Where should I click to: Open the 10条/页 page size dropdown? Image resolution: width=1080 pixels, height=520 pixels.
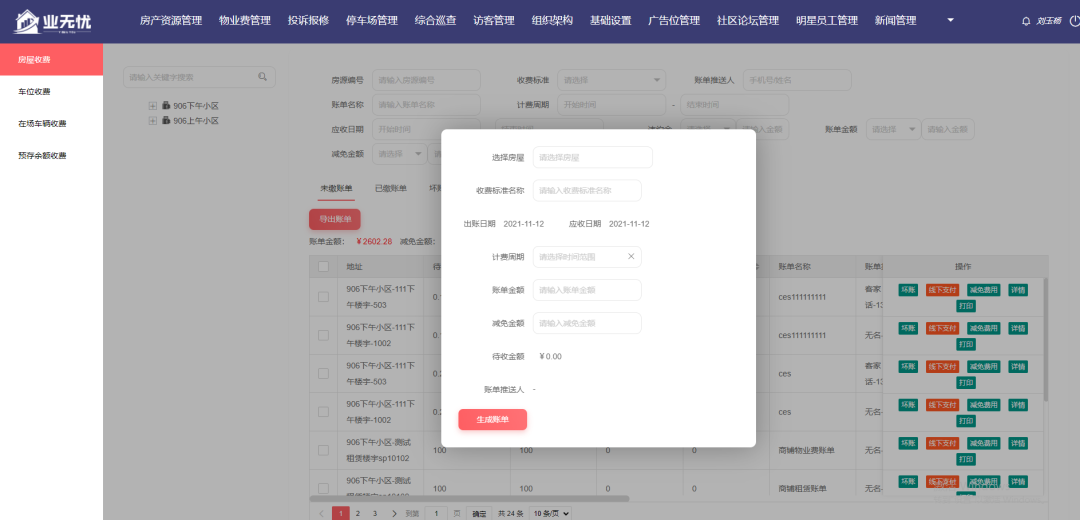pos(551,514)
